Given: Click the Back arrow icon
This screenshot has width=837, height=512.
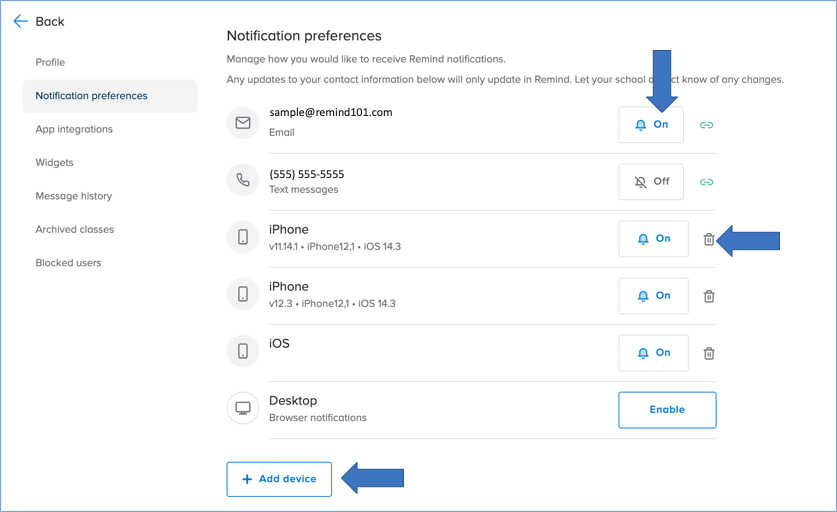Looking at the screenshot, I should point(21,21).
